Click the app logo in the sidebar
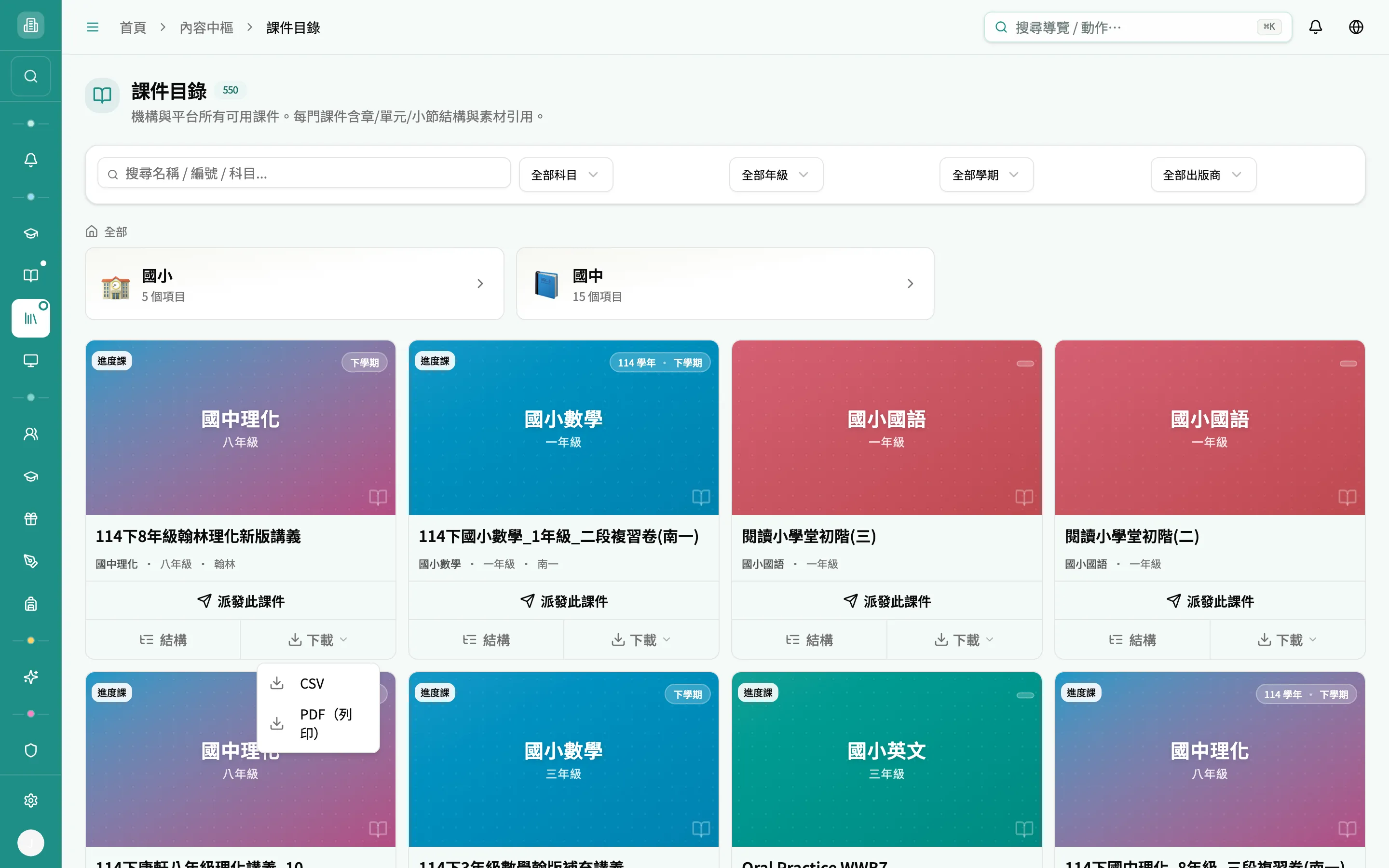Viewport: 1389px width, 868px height. pyautogui.click(x=30, y=25)
